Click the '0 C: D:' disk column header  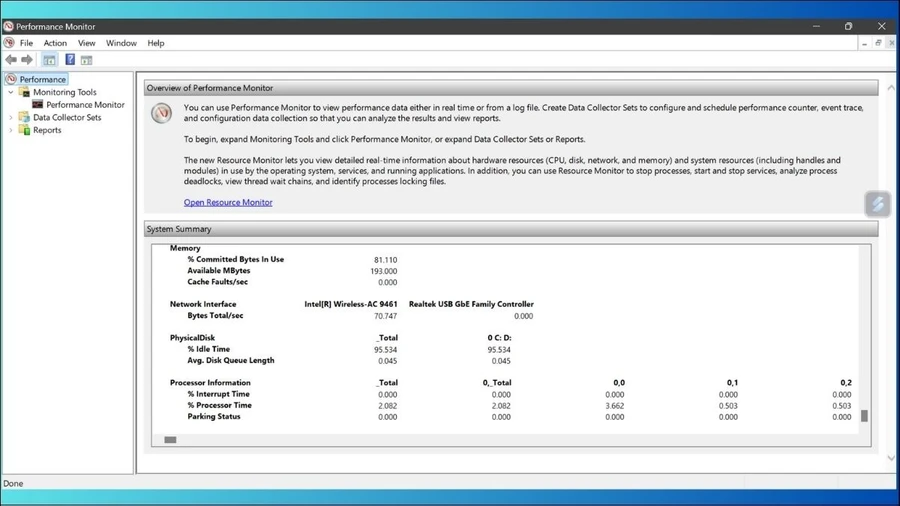click(499, 338)
